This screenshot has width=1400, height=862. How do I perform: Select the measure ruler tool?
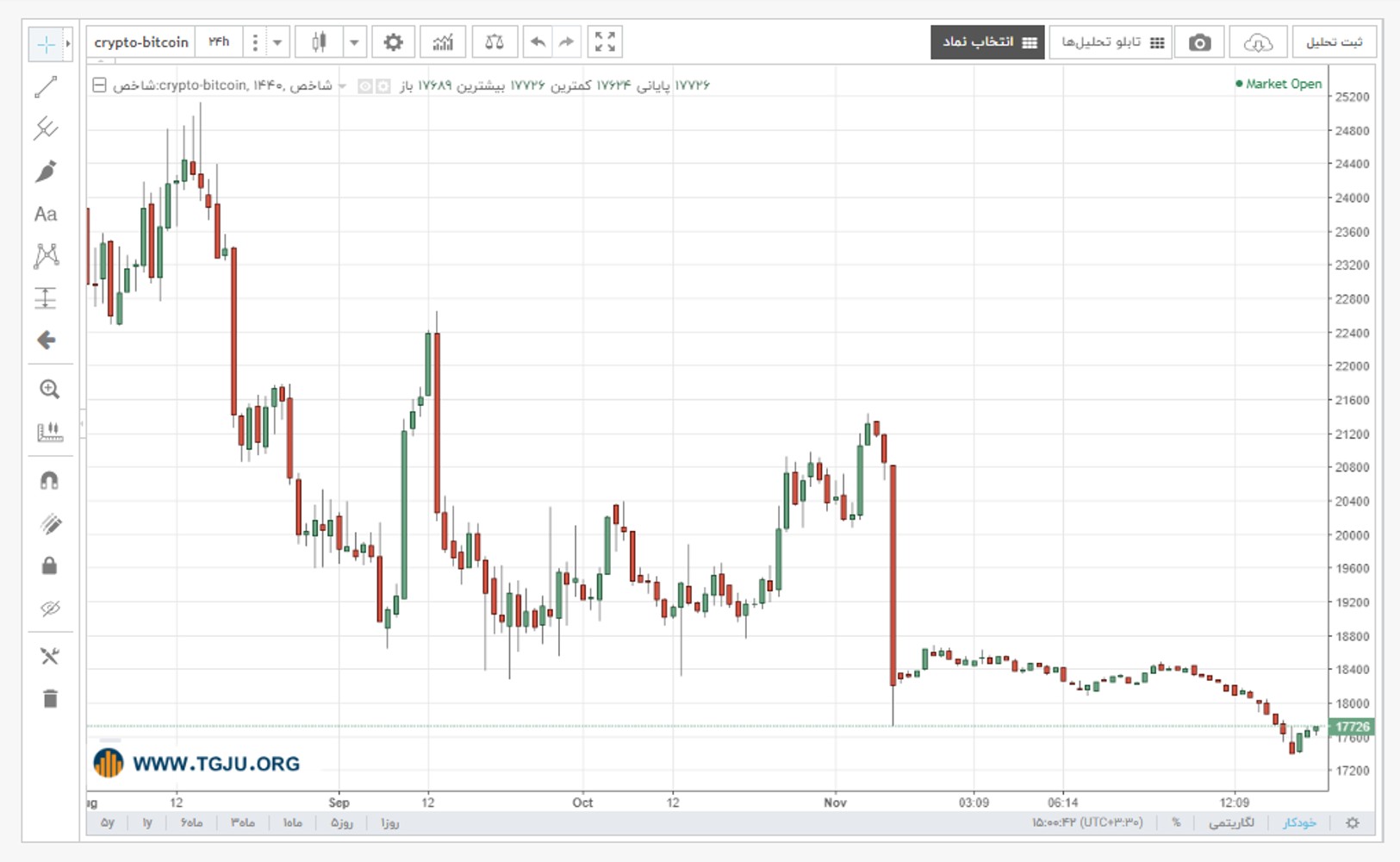click(49, 431)
